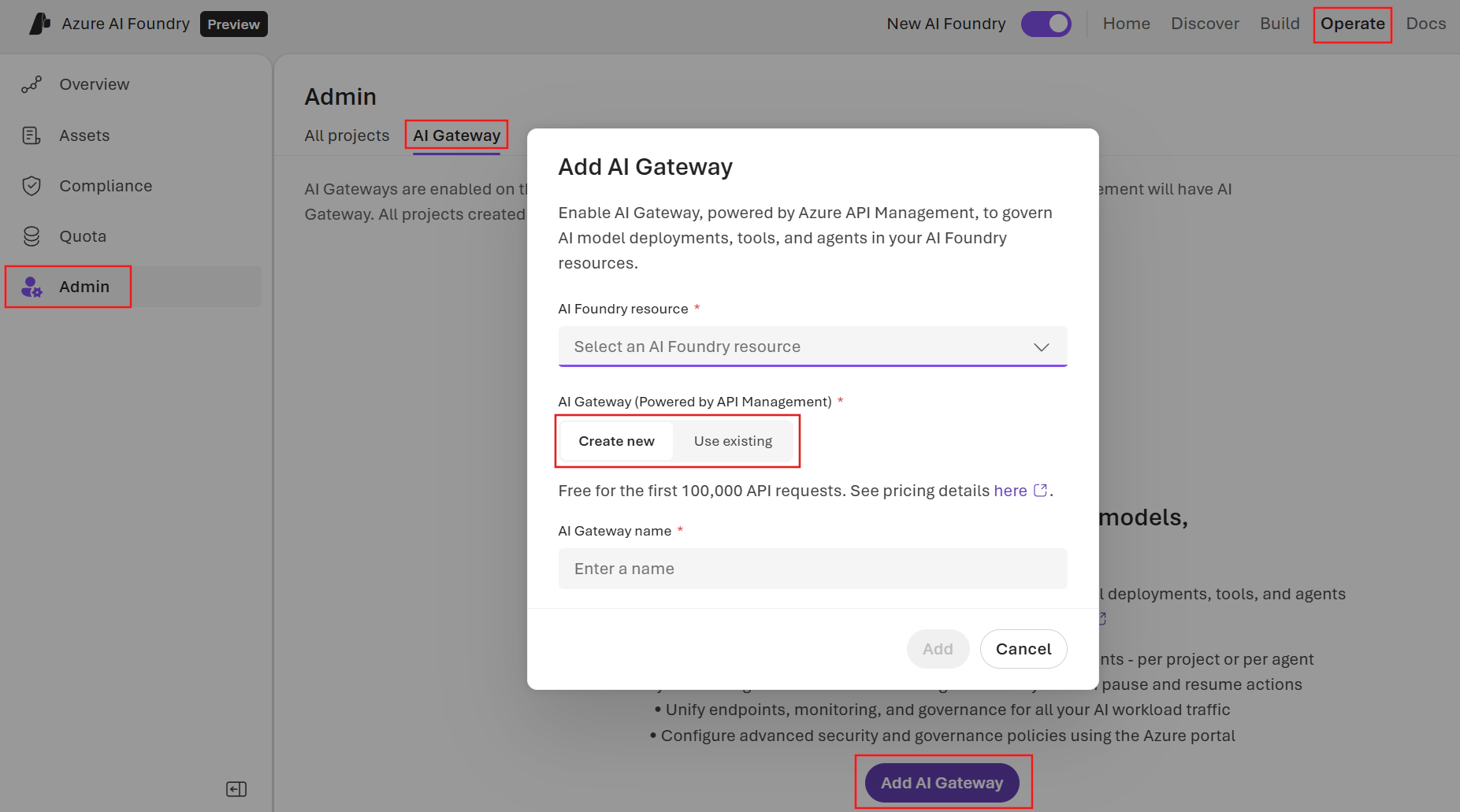Screen dimensions: 1460x812
Task: Open pricing details external link icon
Action: (1042, 489)
